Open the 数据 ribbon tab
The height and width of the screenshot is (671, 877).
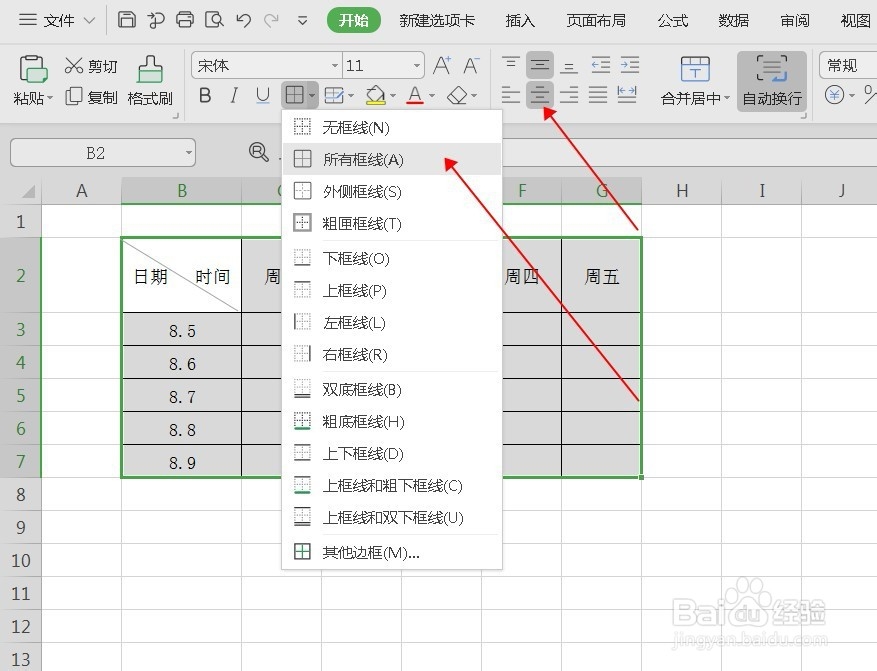(733, 19)
